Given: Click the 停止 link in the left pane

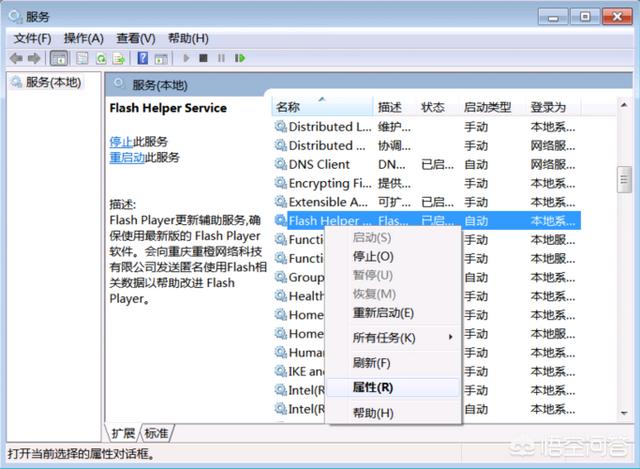Looking at the screenshot, I should tap(120, 141).
